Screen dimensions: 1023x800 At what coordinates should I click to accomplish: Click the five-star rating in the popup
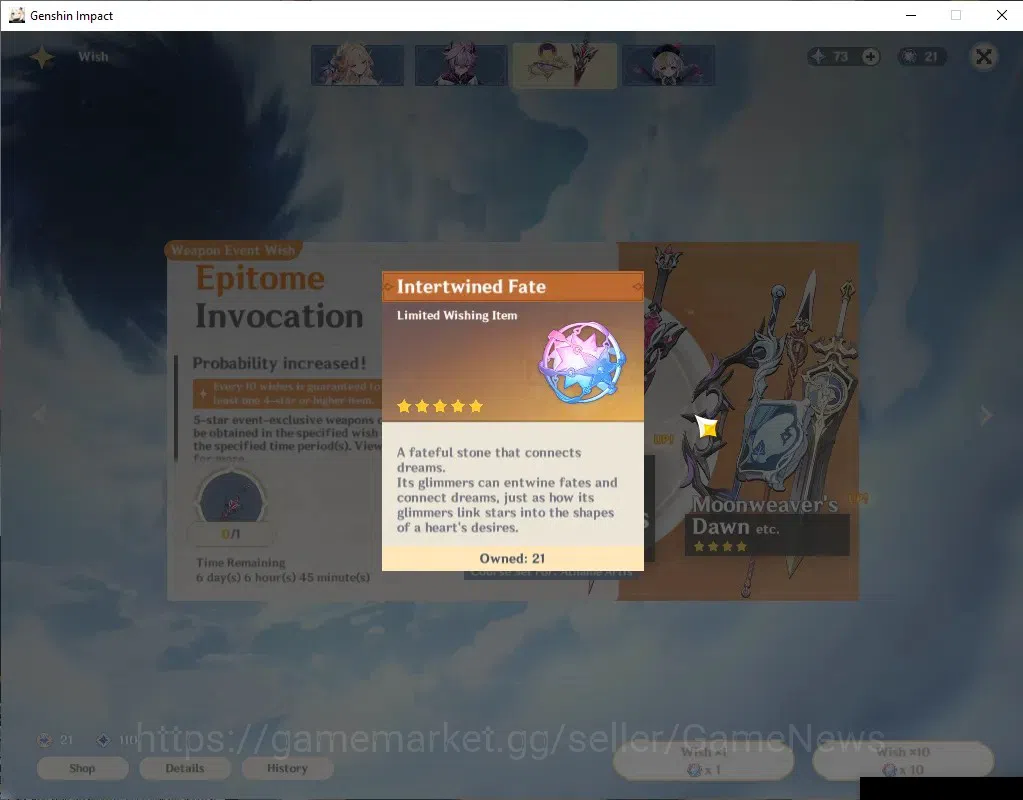[440, 406]
